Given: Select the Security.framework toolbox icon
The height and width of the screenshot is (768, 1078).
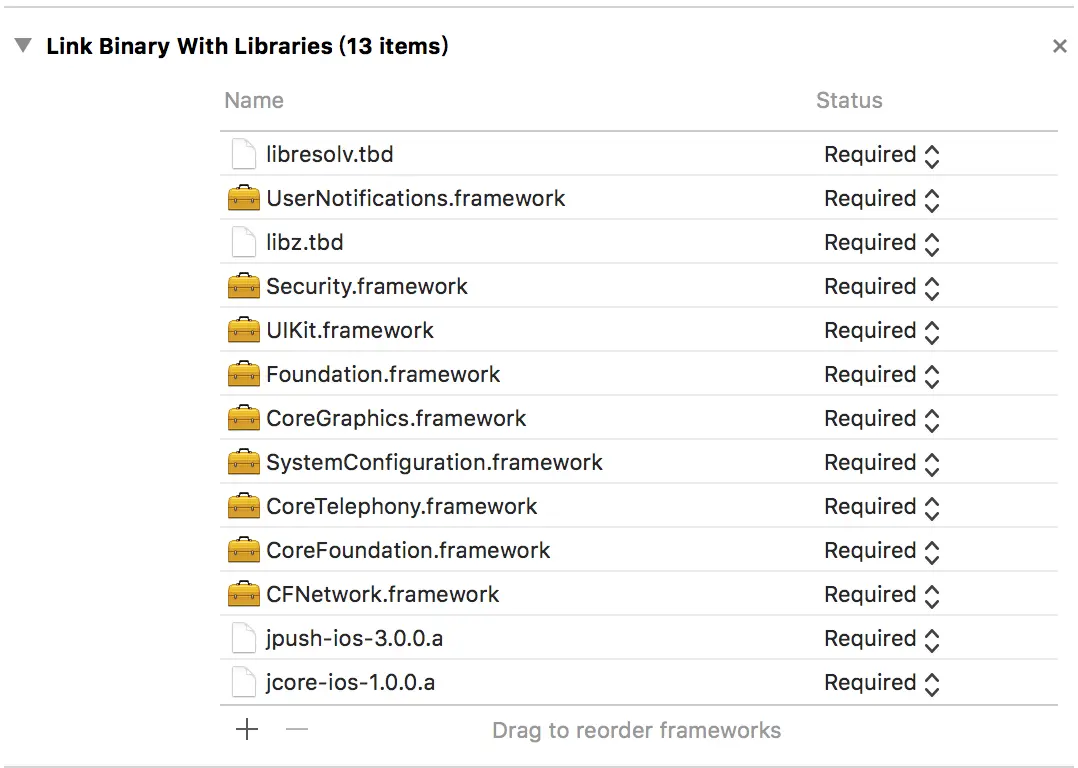Looking at the screenshot, I should point(243,286).
